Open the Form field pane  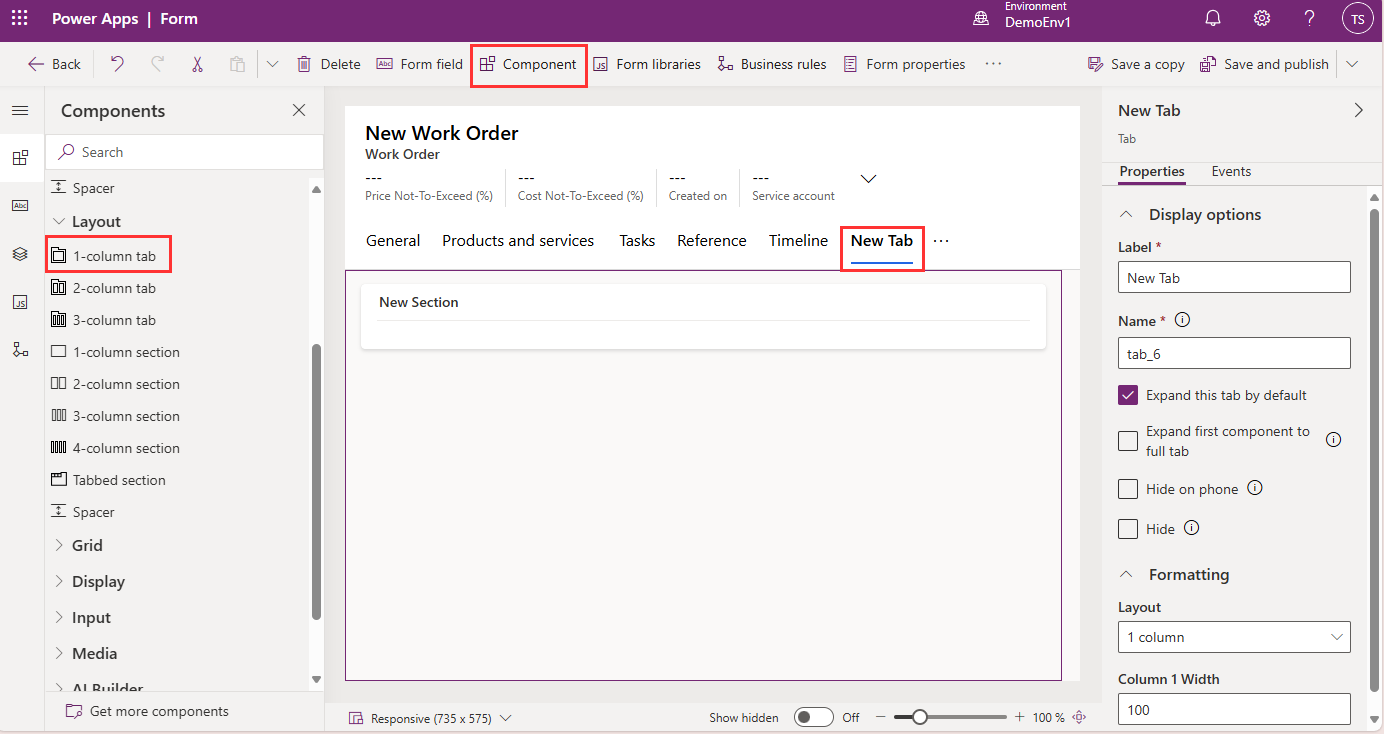pos(419,64)
